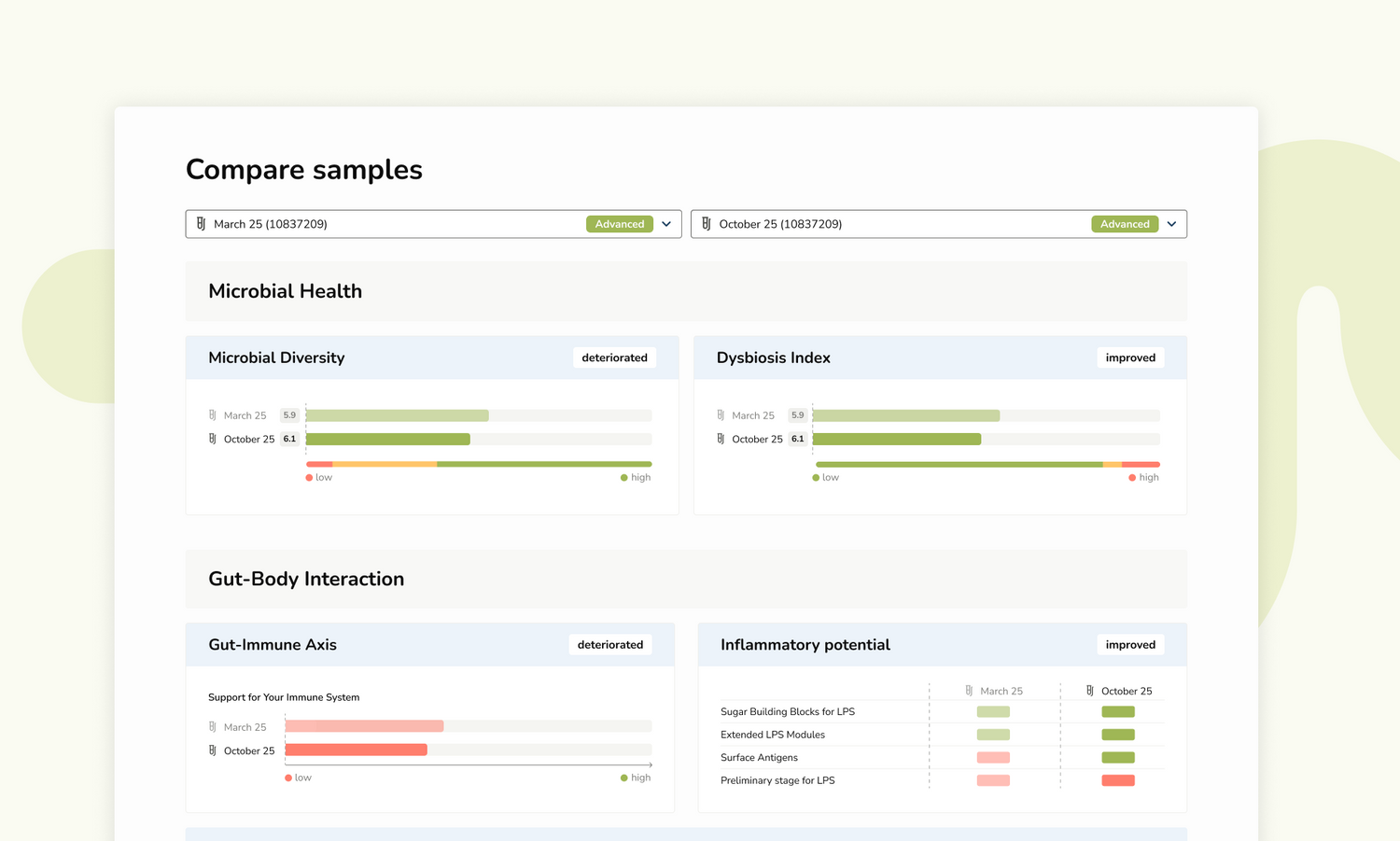Select the Gut-Immune Axis card header
Image resolution: width=1400 pixels, height=841 pixels.
273,645
